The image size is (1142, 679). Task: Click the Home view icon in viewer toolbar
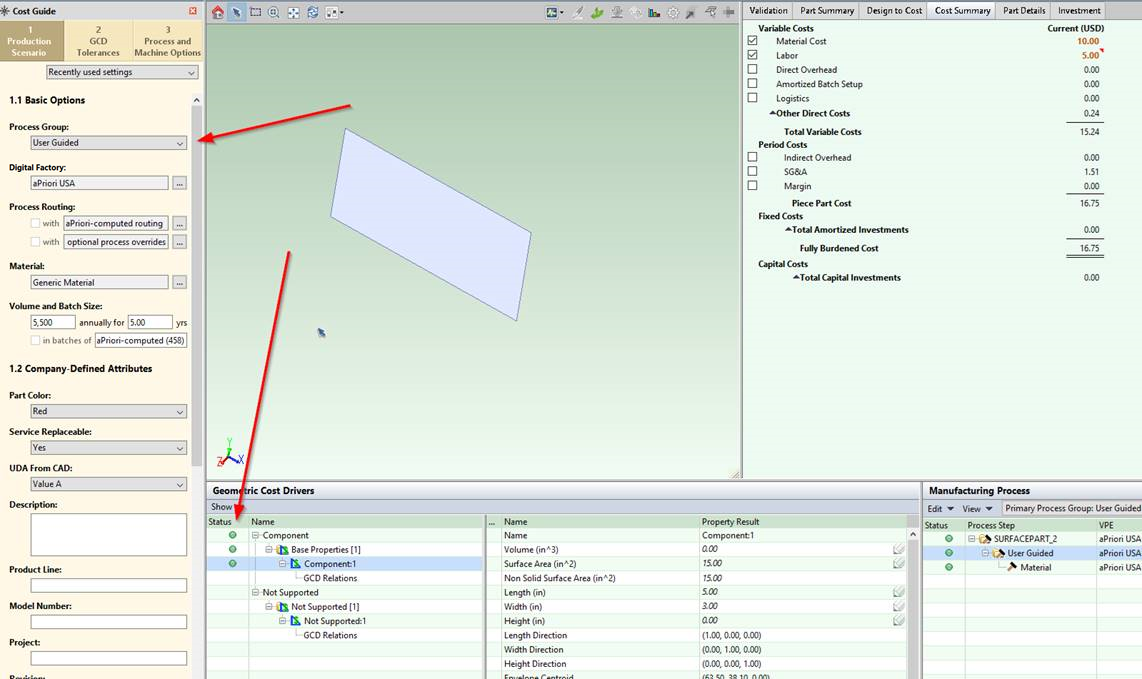pyautogui.click(x=218, y=12)
